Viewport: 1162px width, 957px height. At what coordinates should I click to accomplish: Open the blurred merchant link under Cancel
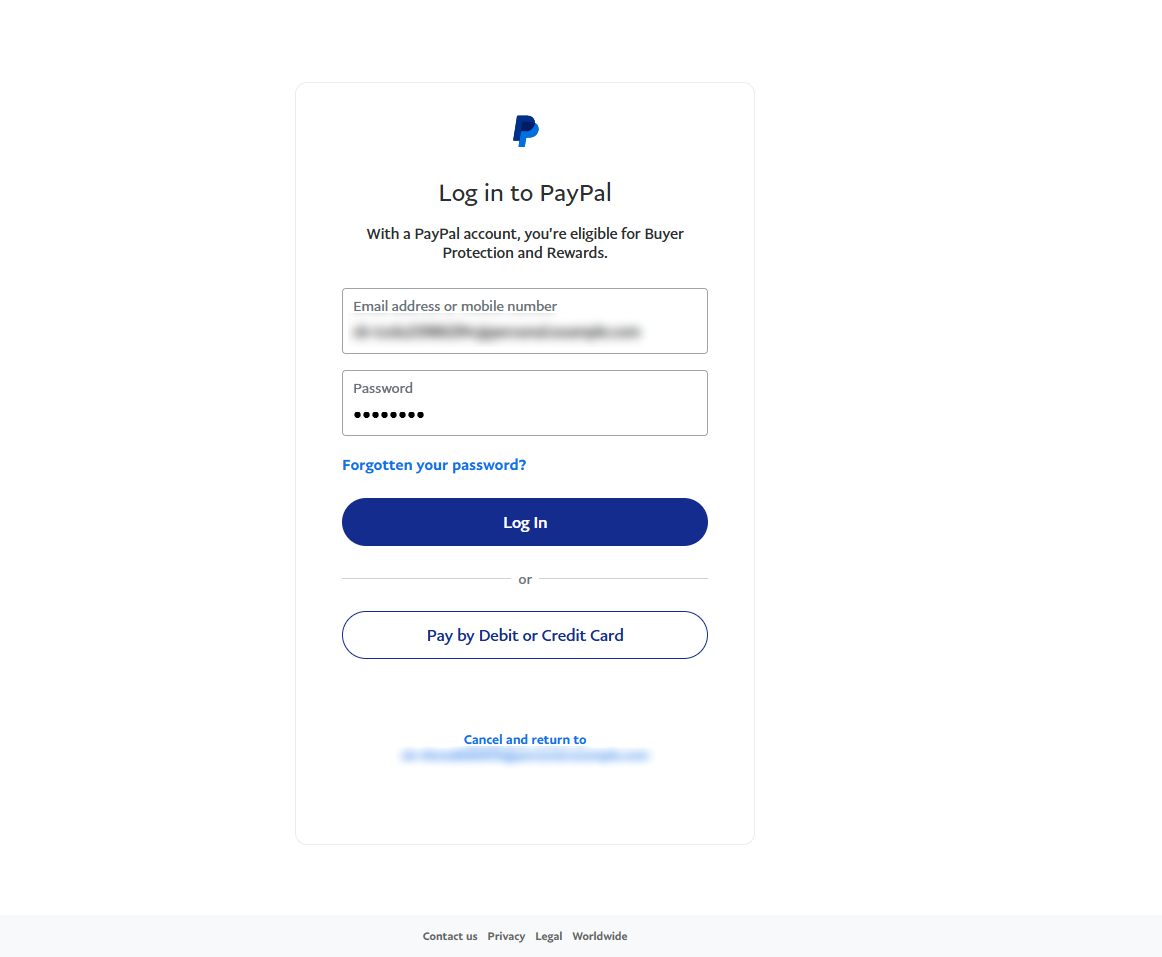(x=525, y=755)
